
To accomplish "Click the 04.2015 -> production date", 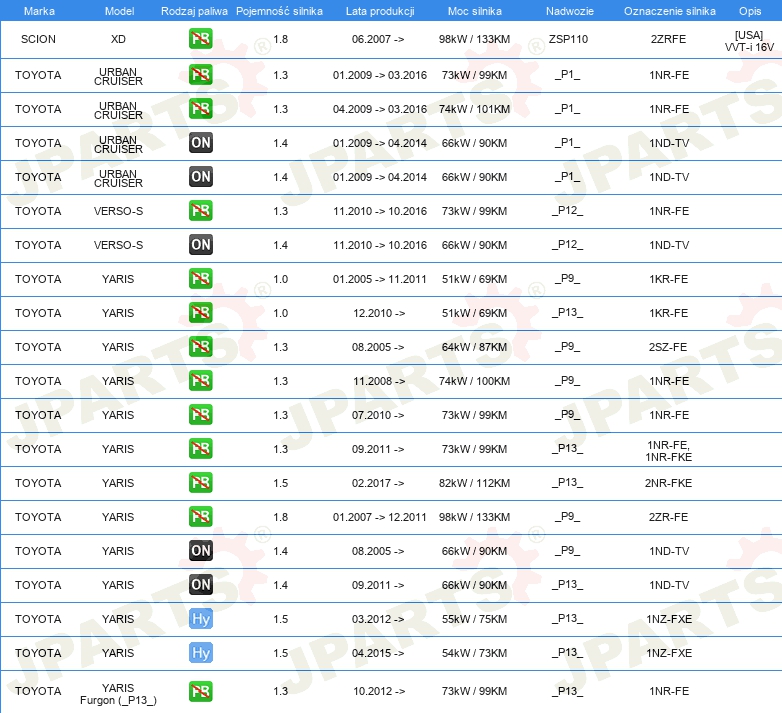I will point(378,653).
